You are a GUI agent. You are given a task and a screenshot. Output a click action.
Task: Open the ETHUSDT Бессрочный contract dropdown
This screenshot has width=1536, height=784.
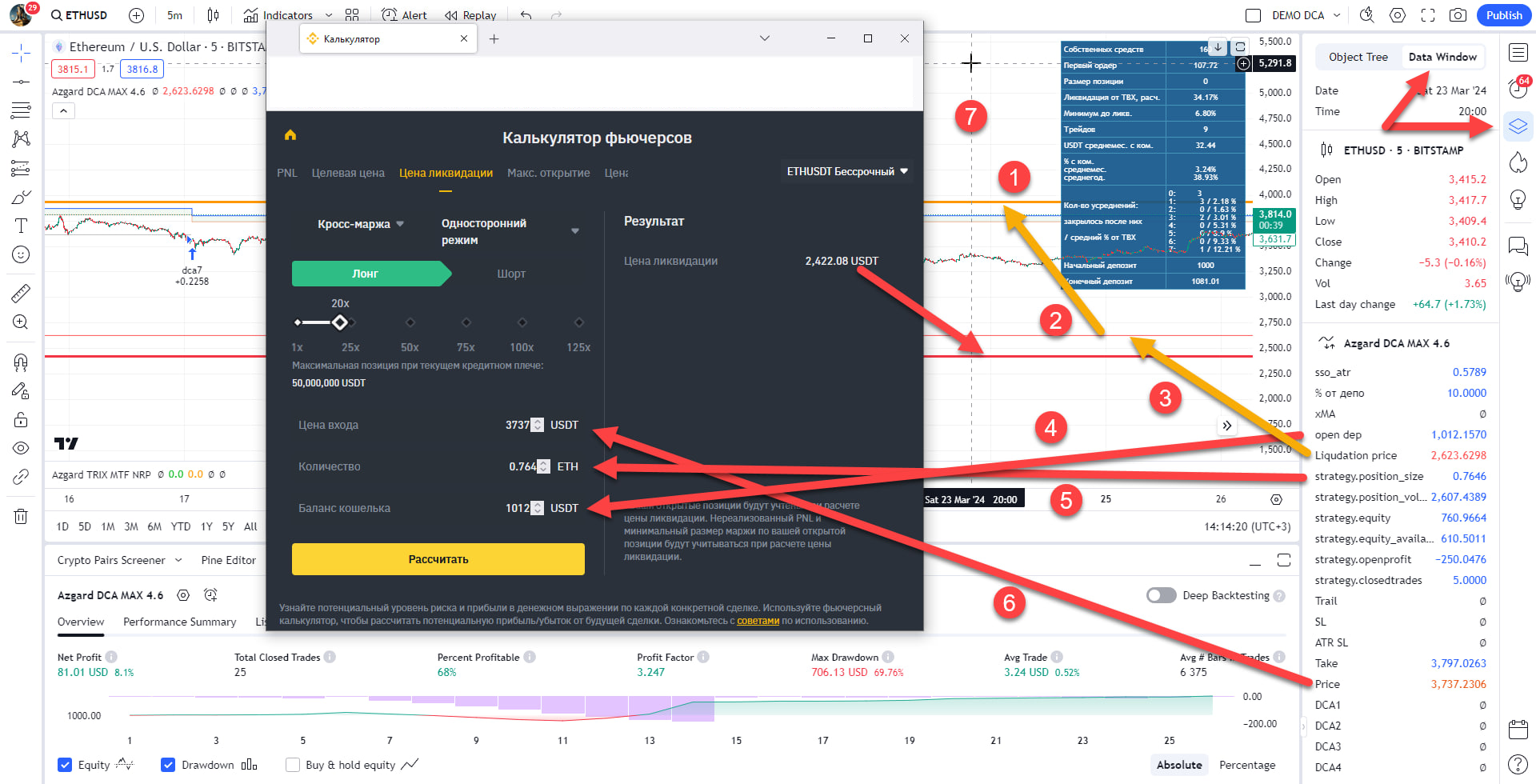tap(847, 171)
